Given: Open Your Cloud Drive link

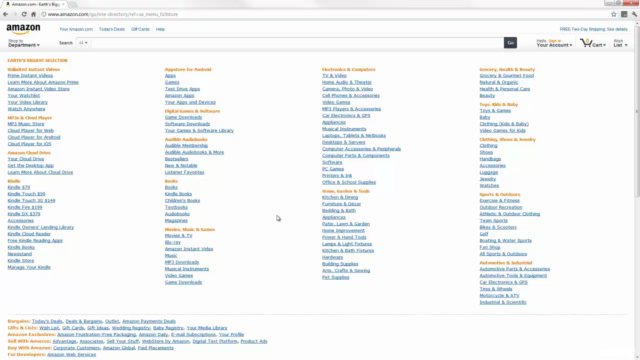Looking at the screenshot, I should click(x=26, y=159).
